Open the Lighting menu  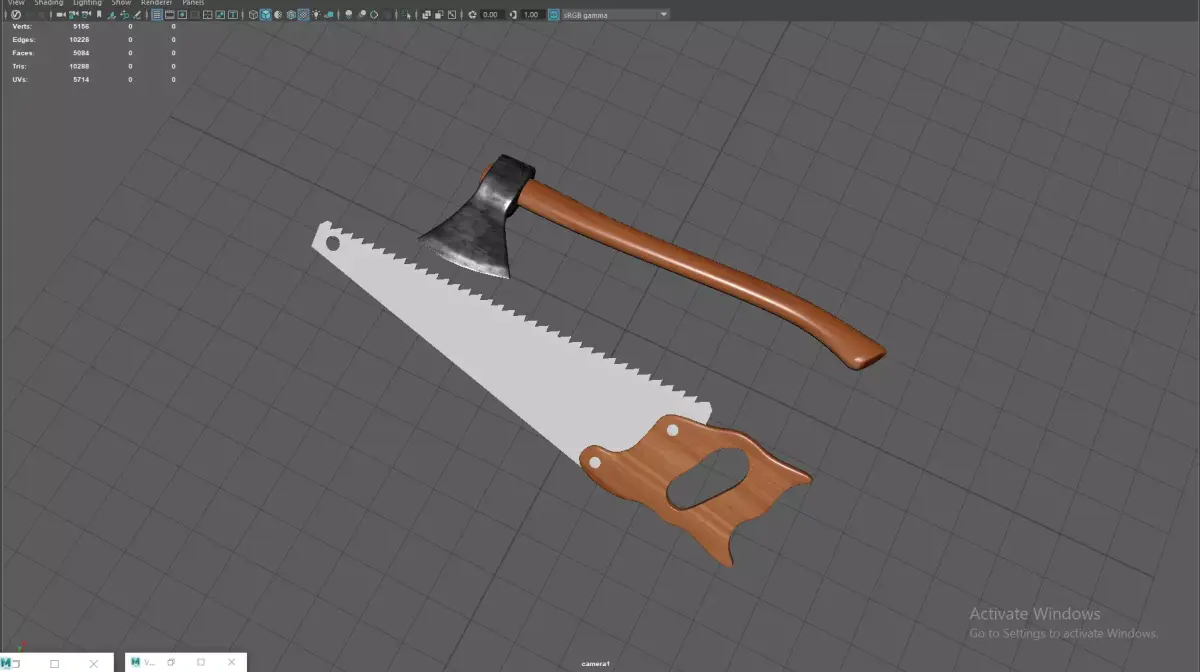(x=88, y=3)
